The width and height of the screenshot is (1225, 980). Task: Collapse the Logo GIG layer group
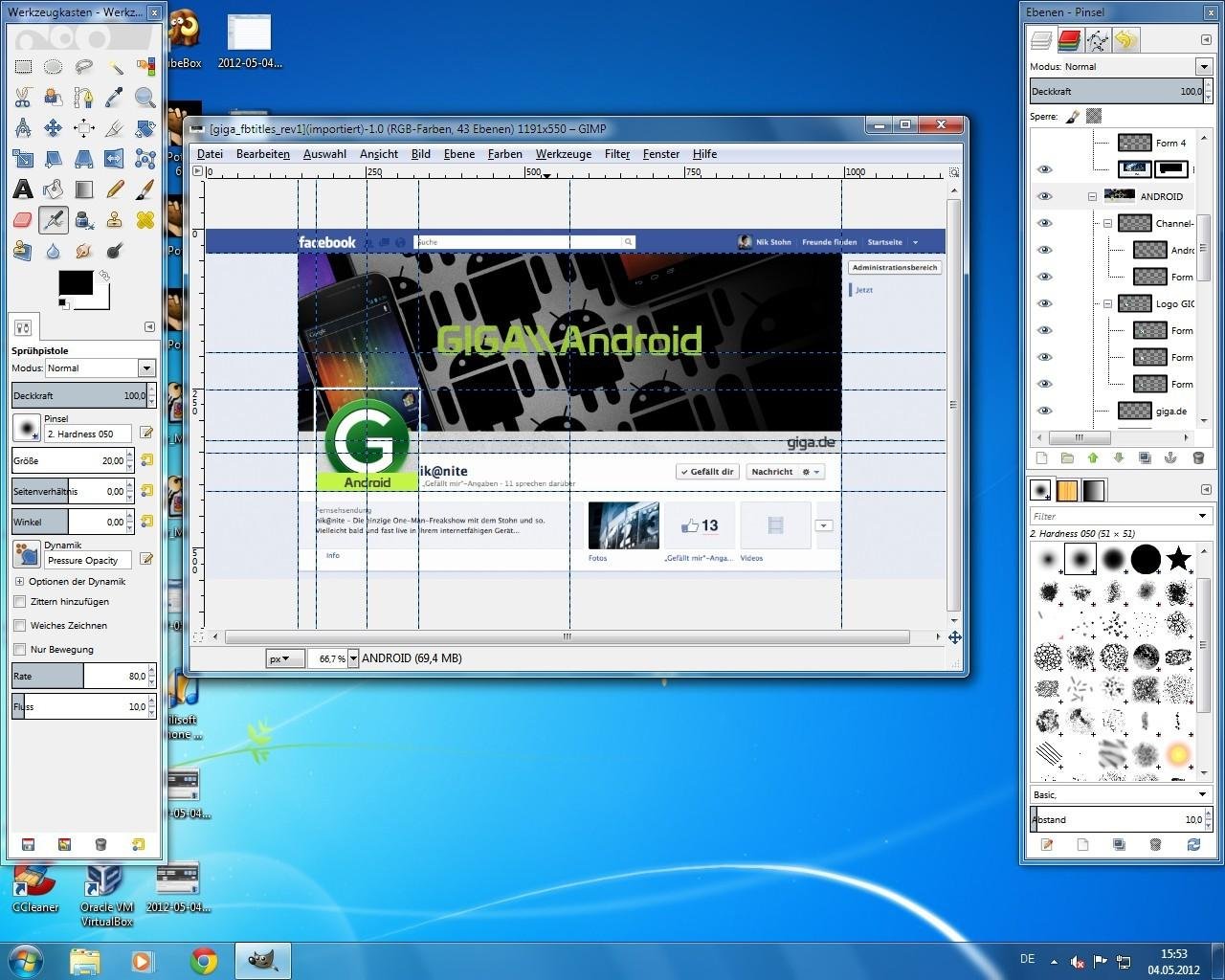(1107, 303)
